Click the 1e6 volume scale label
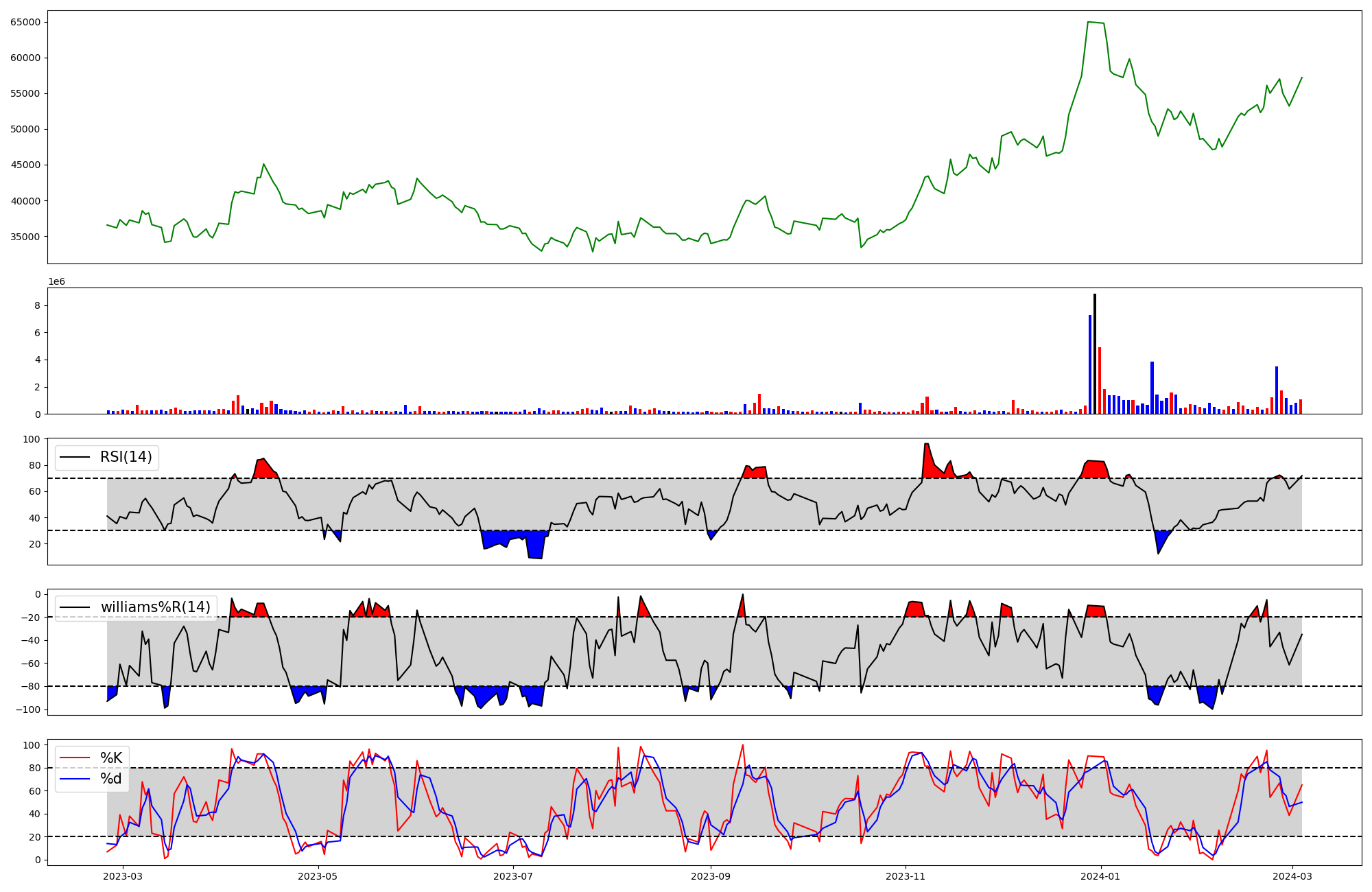This screenshot has width=1372, height=892. click(56, 282)
